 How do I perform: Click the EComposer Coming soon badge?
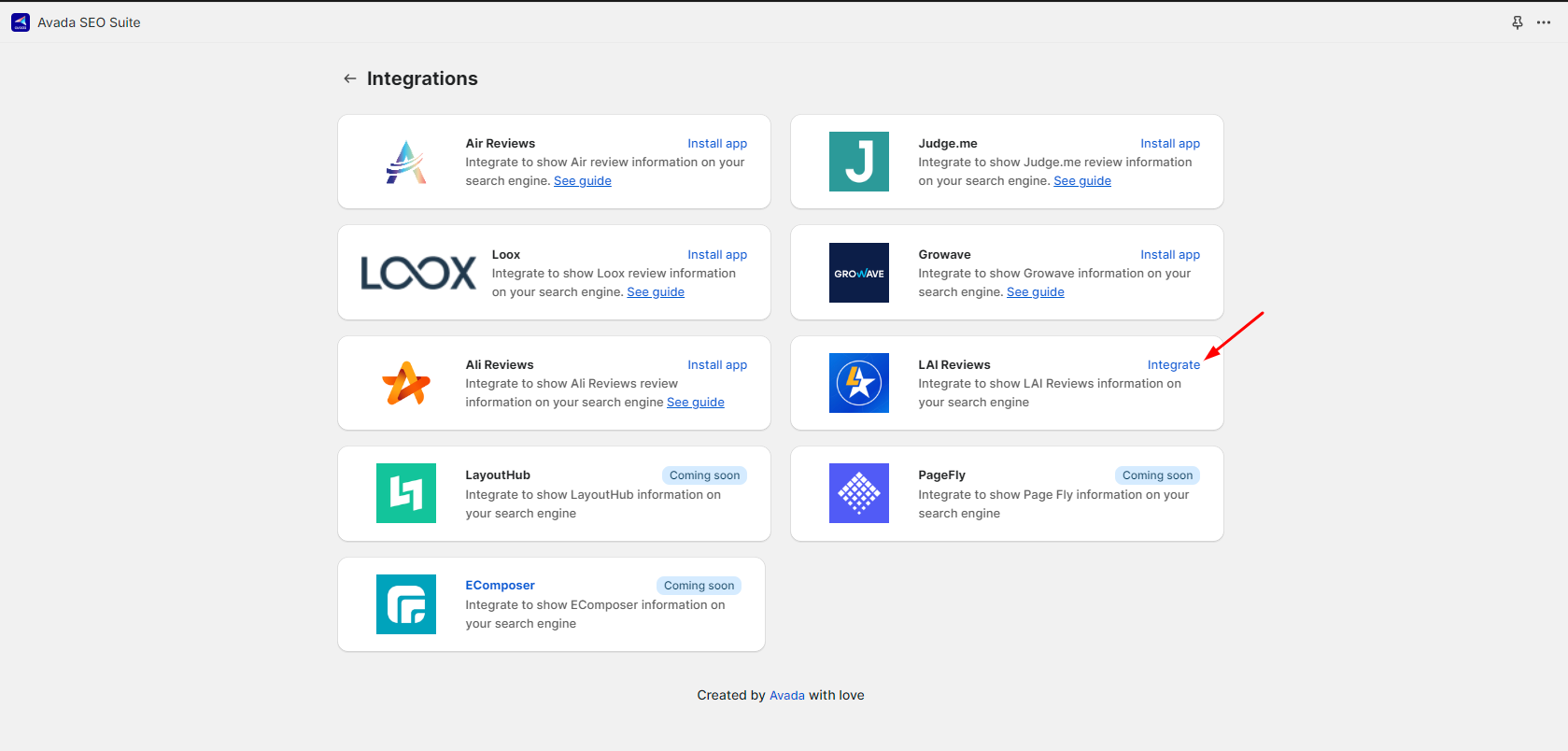[x=699, y=586]
